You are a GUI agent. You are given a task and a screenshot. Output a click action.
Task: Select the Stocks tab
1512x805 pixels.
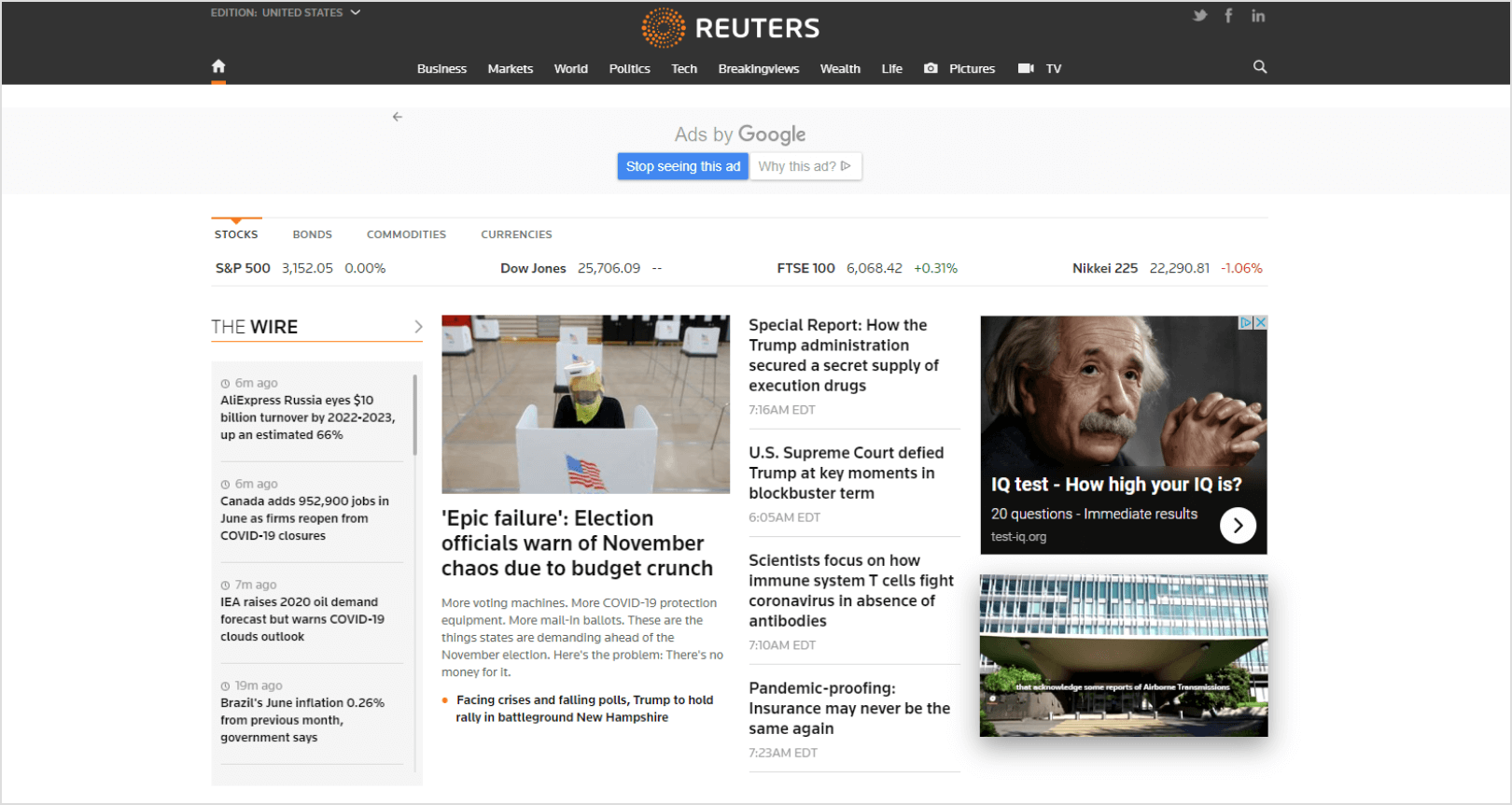pos(236,234)
